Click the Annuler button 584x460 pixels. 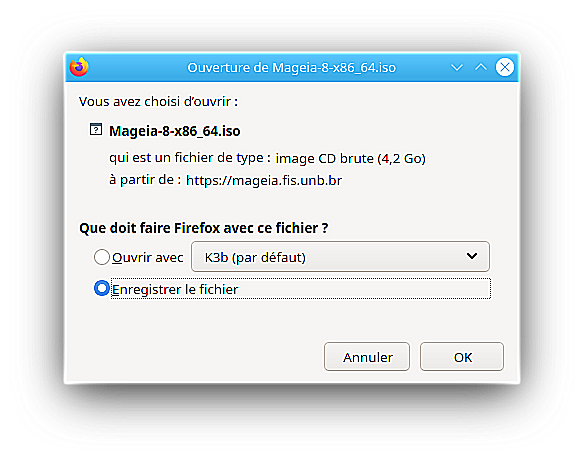coord(367,357)
